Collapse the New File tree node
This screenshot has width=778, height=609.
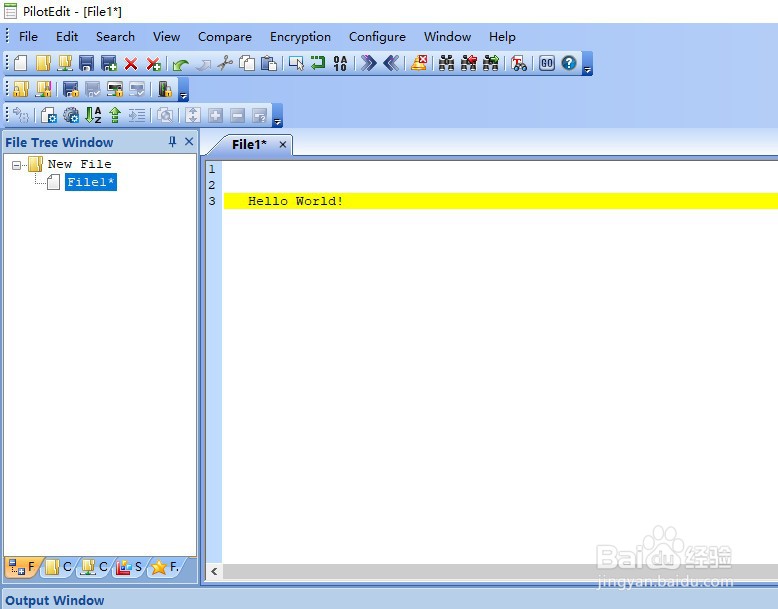[x=16, y=165]
